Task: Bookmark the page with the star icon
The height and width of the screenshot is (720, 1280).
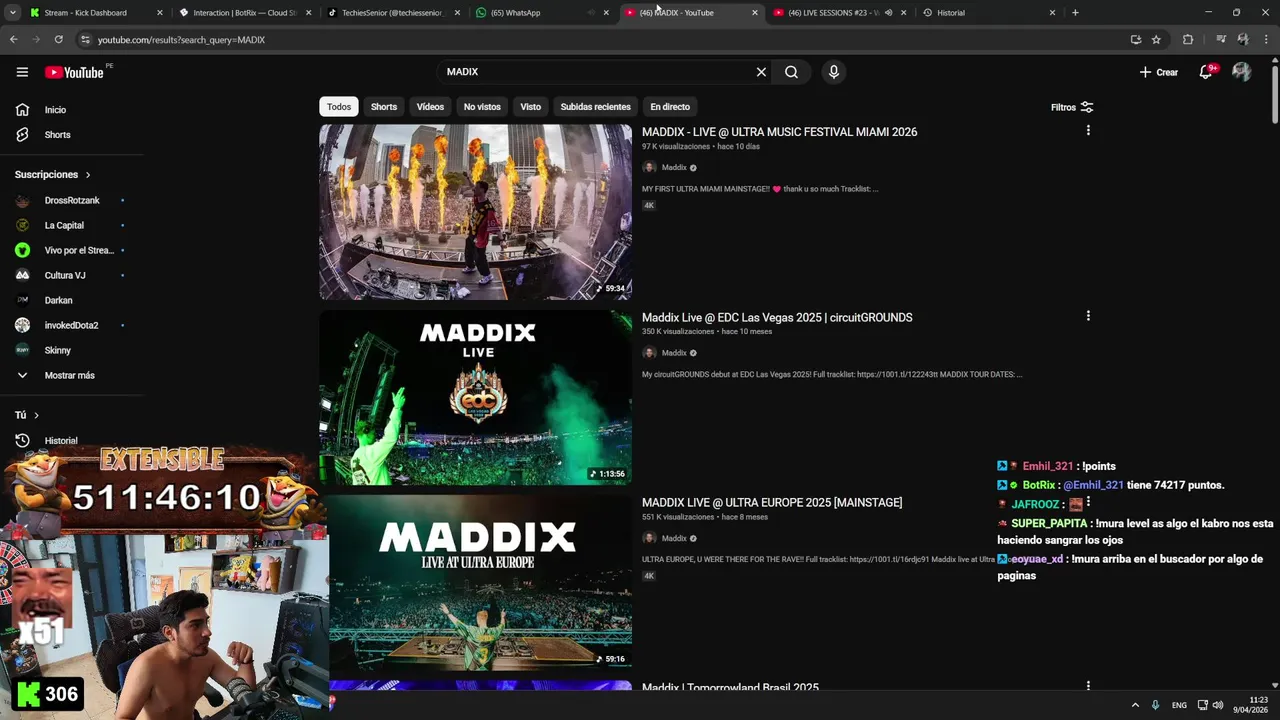Action: pos(1156,40)
